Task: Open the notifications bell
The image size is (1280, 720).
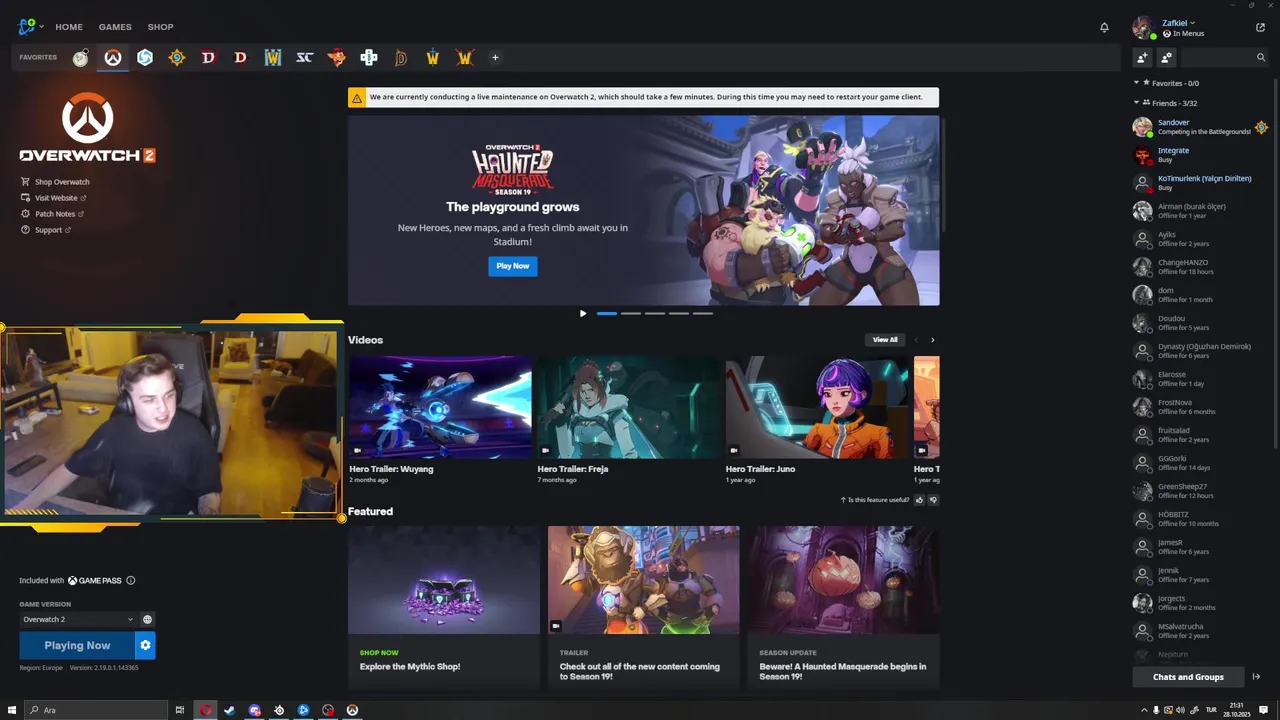Action: 1104,27
